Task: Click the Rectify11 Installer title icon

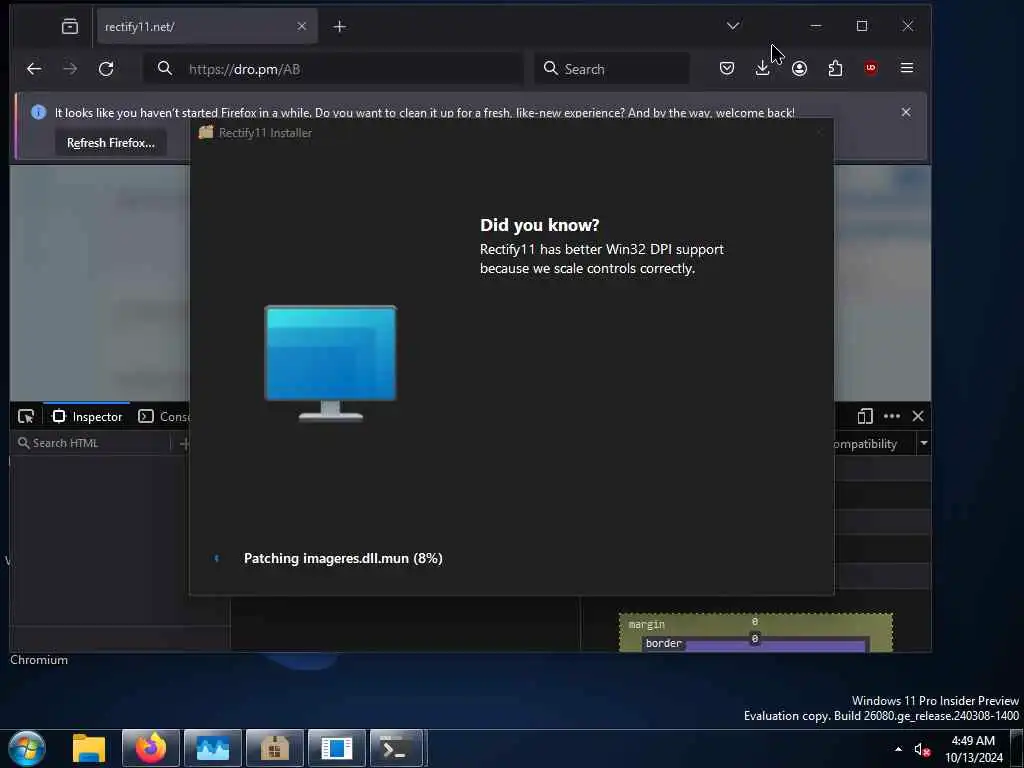Action: [206, 132]
